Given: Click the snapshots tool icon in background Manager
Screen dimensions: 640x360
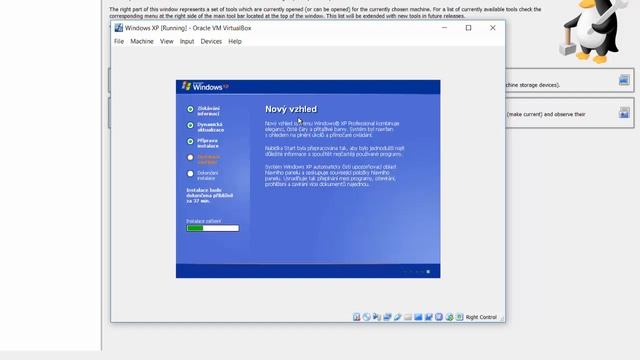Looking at the screenshot, I should (624, 112).
